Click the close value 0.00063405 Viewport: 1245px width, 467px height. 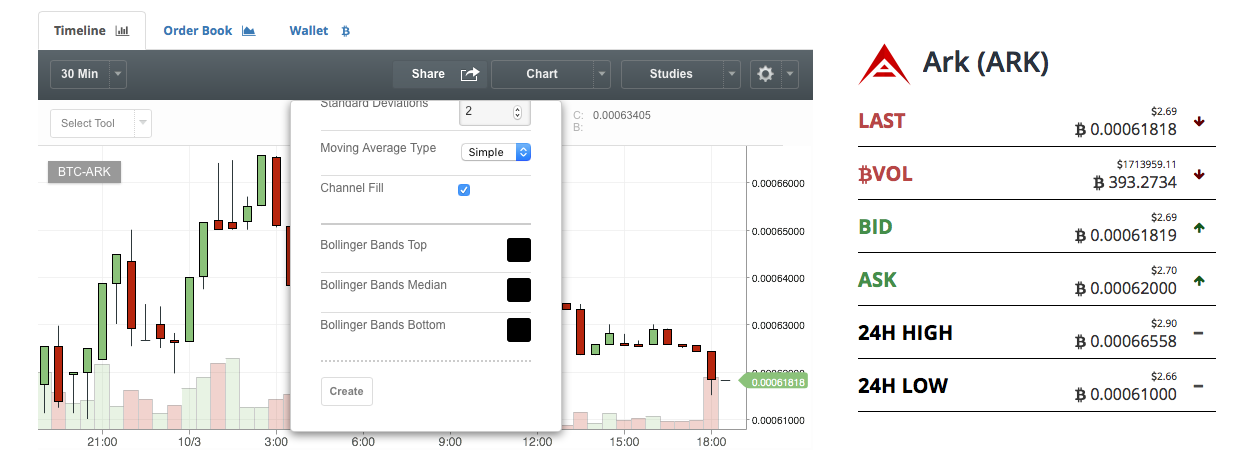(621, 115)
